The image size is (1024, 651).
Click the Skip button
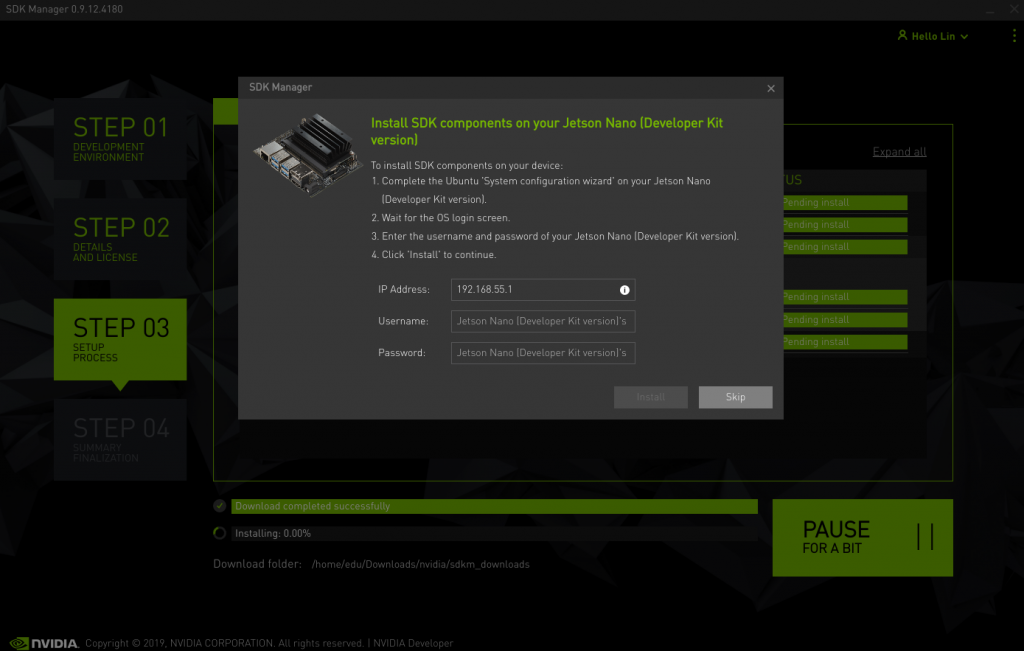click(735, 397)
